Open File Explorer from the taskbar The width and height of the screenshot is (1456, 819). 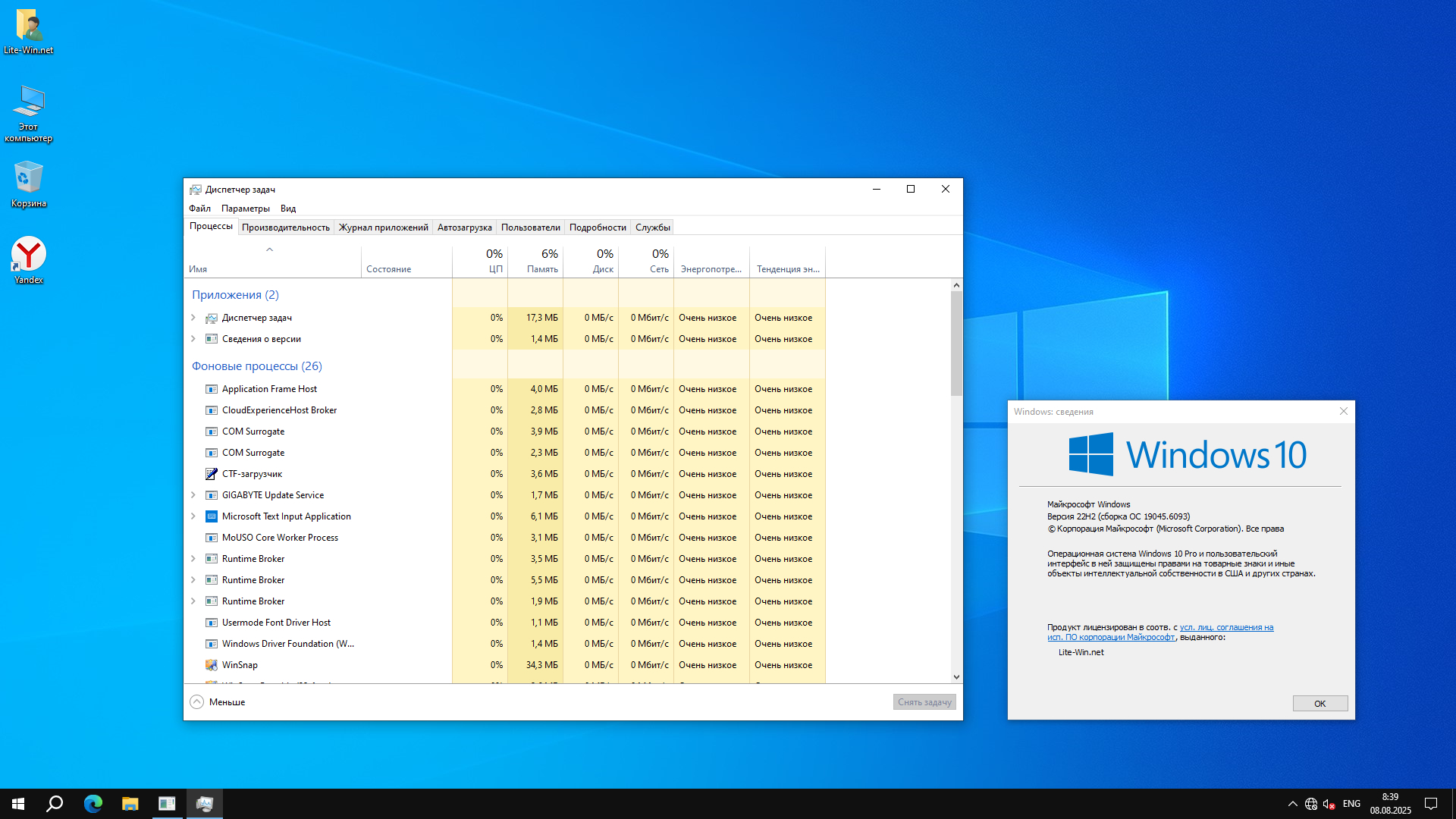point(130,804)
